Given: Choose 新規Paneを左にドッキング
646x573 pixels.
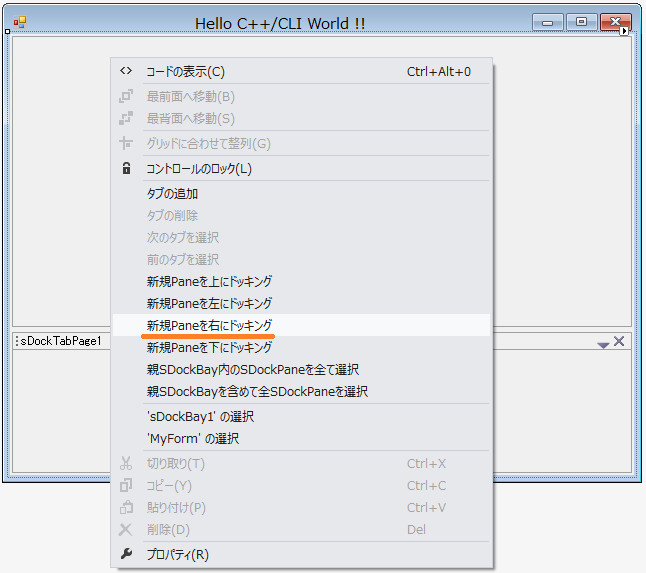Looking at the screenshot, I should (x=302, y=303).
